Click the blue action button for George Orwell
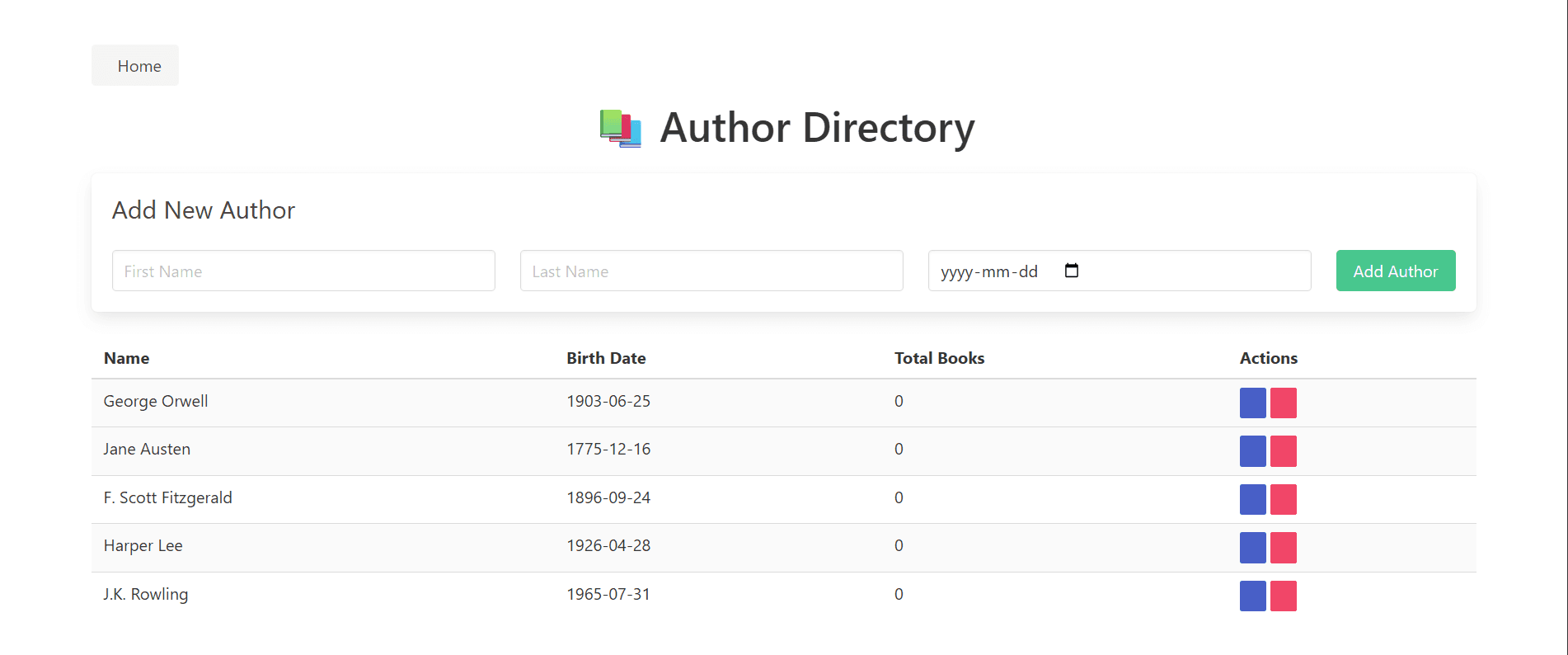The image size is (1568, 655). (1252, 403)
